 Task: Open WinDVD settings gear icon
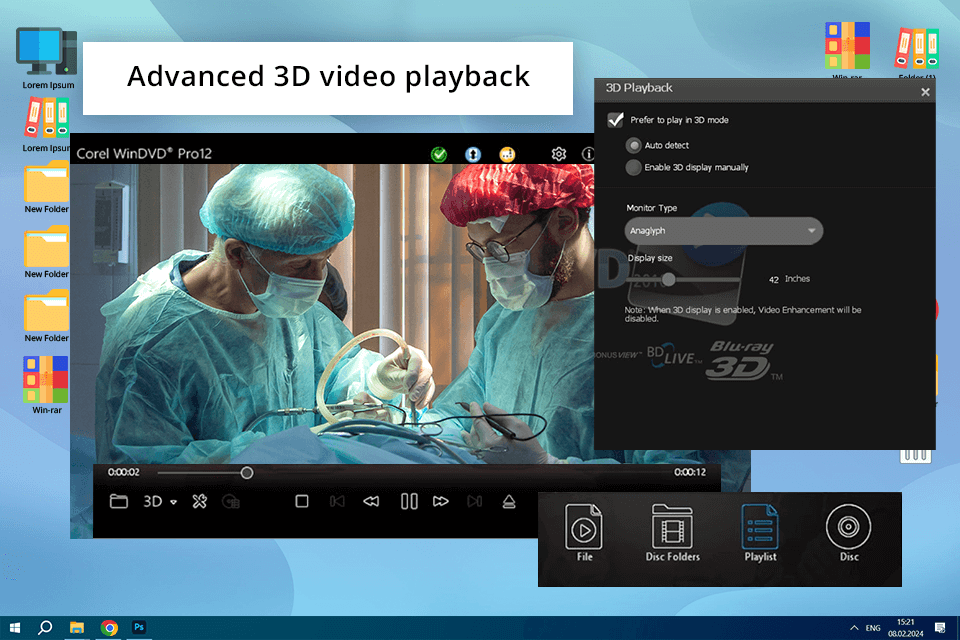point(558,154)
